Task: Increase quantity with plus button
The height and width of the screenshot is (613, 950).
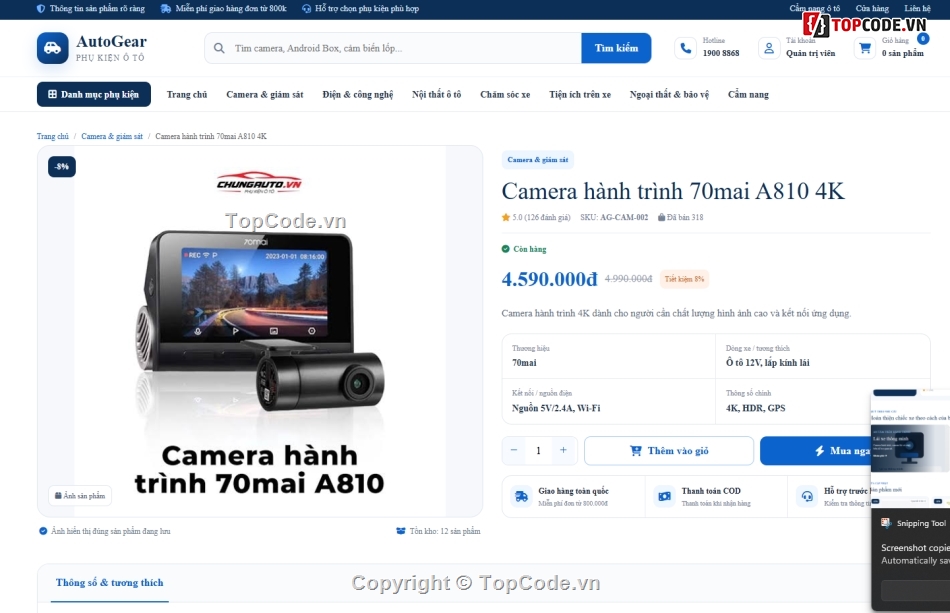Action: tap(563, 450)
